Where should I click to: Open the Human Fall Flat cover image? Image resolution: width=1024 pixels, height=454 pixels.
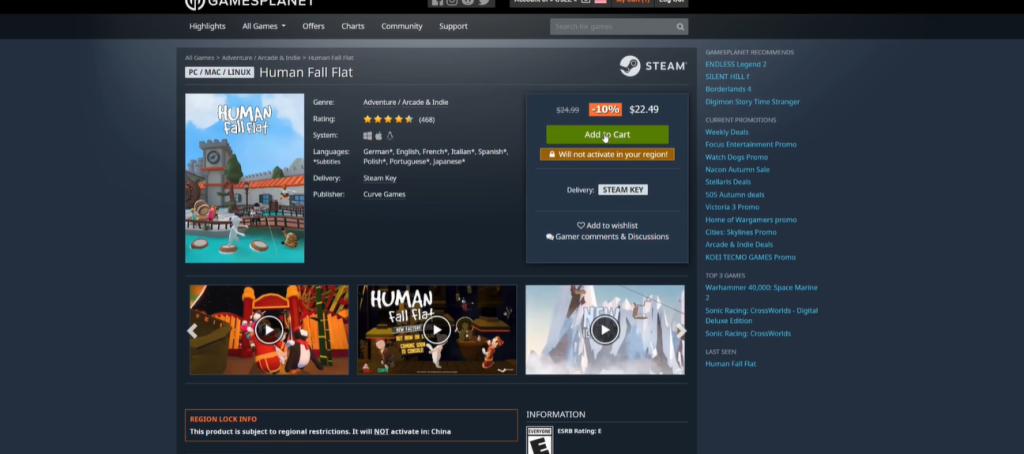click(244, 178)
